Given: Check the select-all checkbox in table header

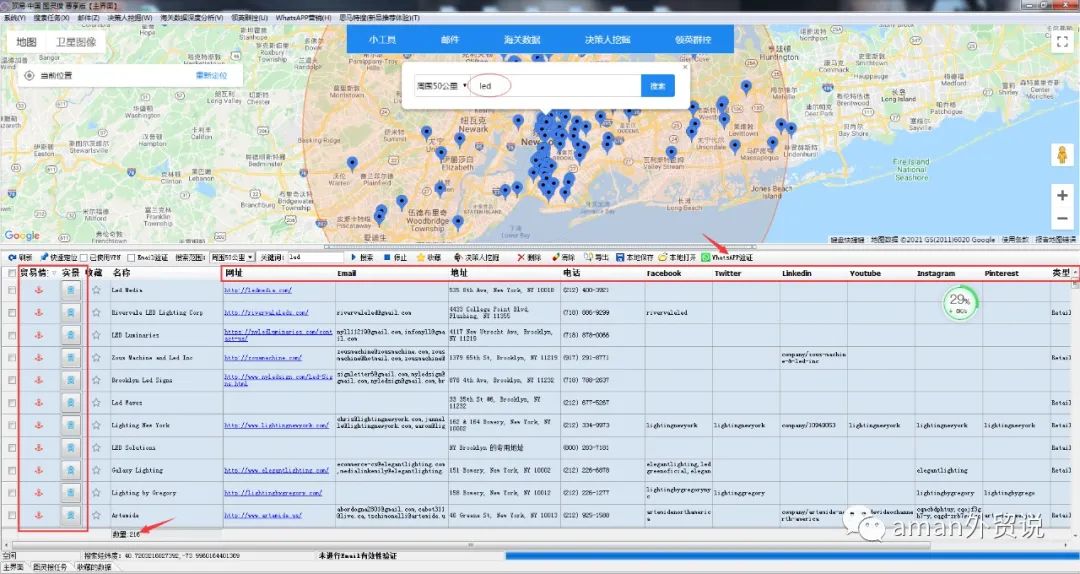Looking at the screenshot, I should [12, 273].
